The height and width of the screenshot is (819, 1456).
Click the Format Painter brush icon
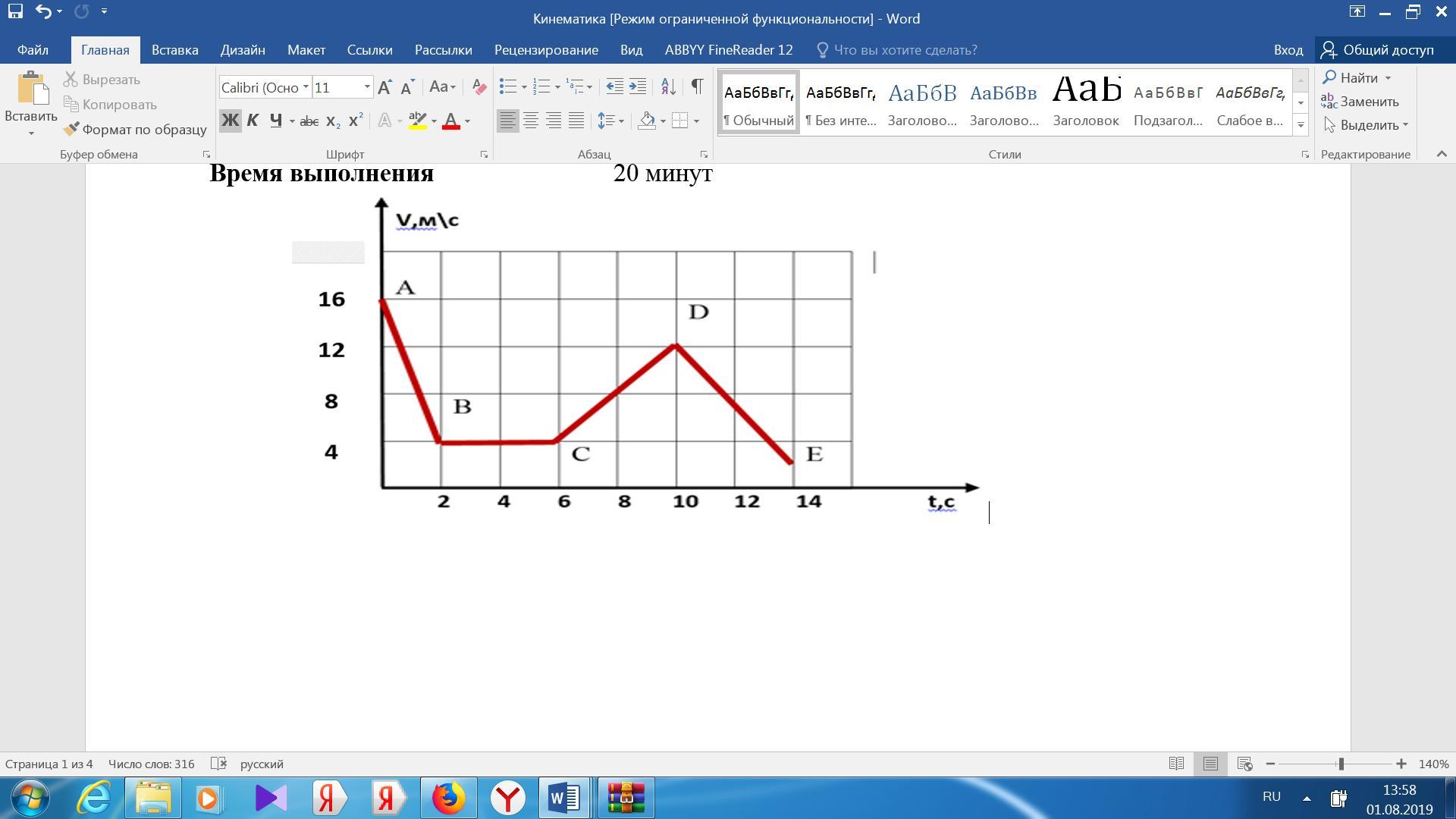[x=71, y=129]
